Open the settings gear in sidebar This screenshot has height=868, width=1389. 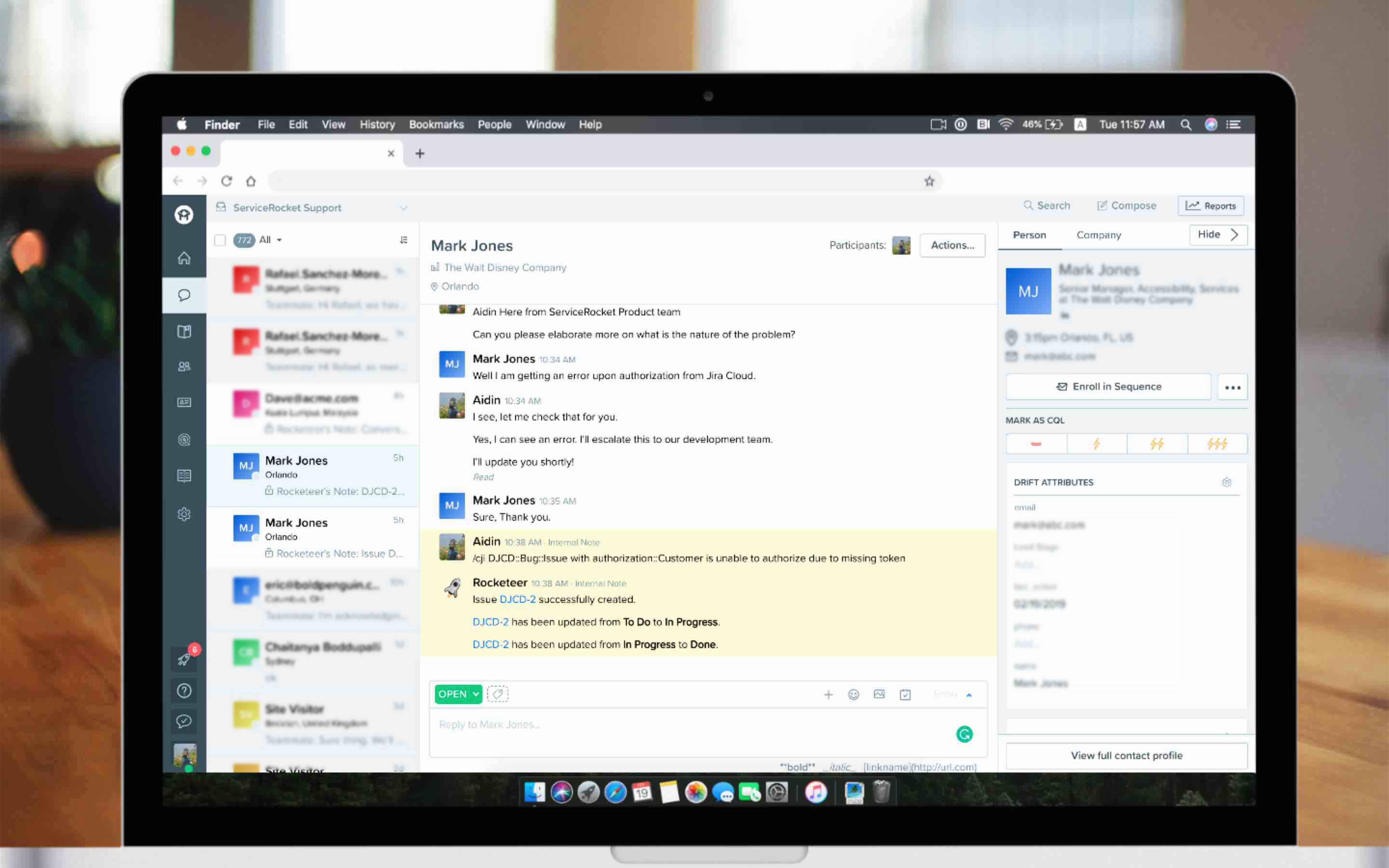point(184,514)
